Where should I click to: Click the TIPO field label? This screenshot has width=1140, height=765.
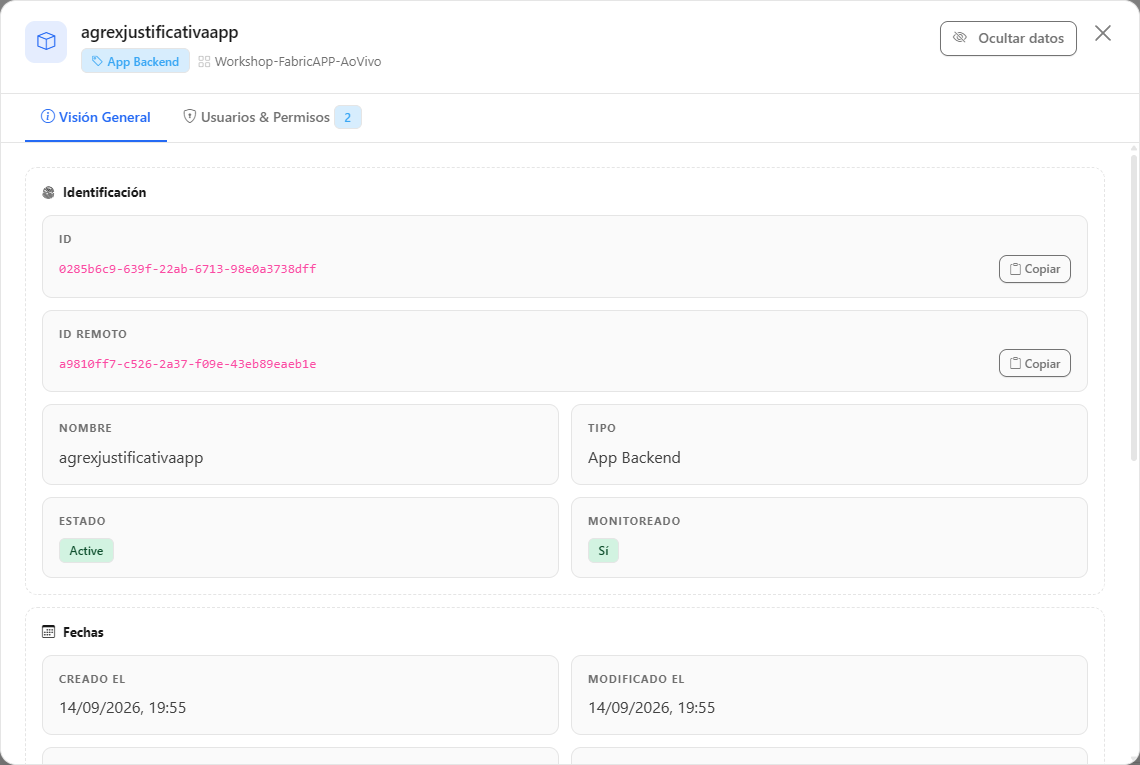(601, 428)
